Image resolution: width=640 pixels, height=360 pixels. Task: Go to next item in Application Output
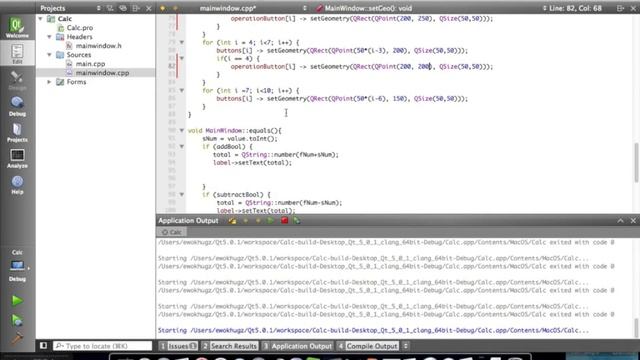[x=258, y=221]
